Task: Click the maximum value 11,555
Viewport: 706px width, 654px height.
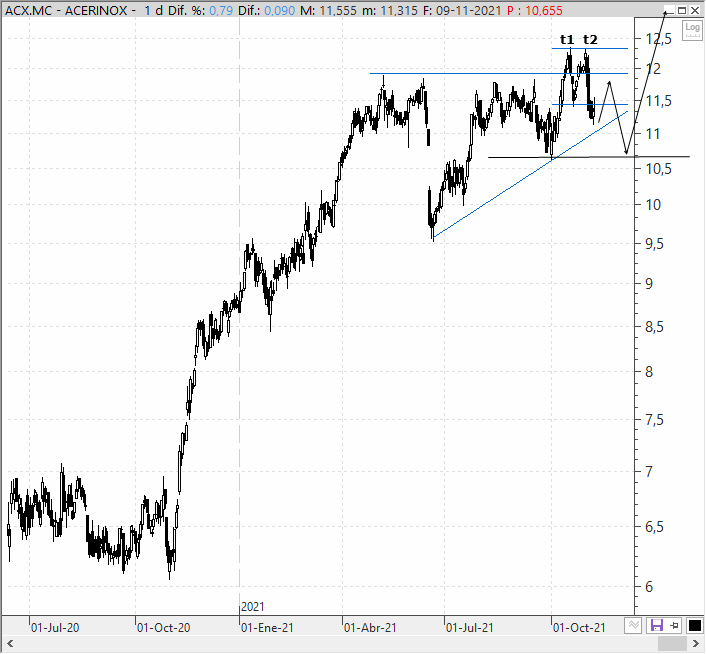Action: pos(338,10)
